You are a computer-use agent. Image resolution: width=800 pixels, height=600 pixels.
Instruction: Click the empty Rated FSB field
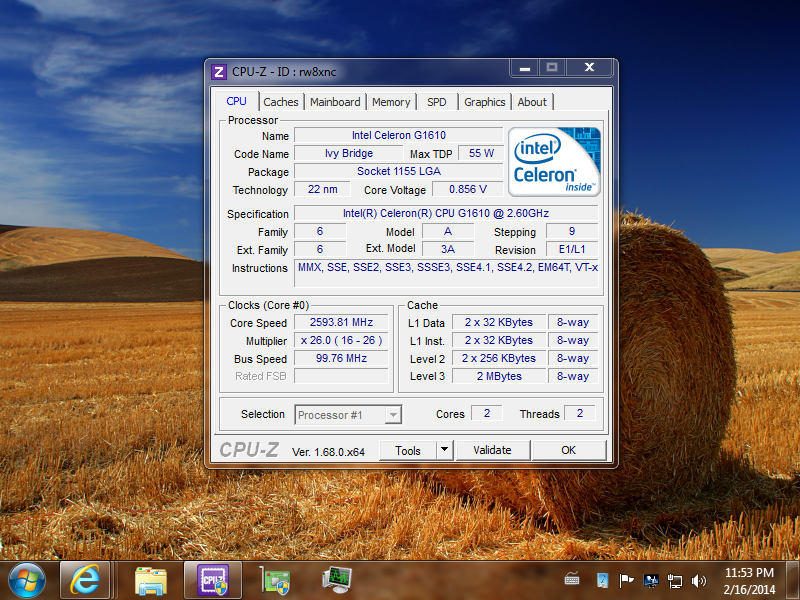341,376
